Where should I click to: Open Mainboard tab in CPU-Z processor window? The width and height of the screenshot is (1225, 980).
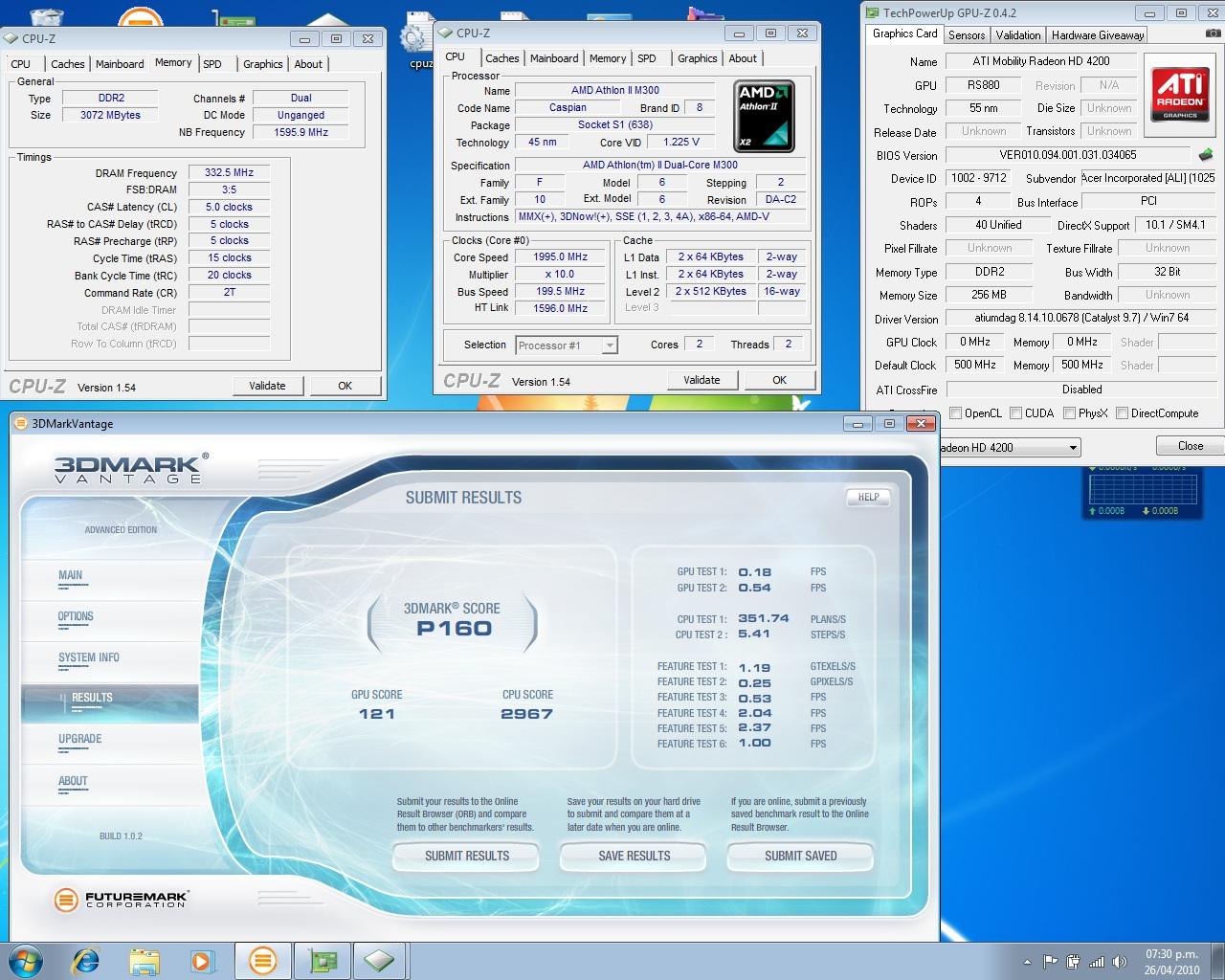[554, 58]
